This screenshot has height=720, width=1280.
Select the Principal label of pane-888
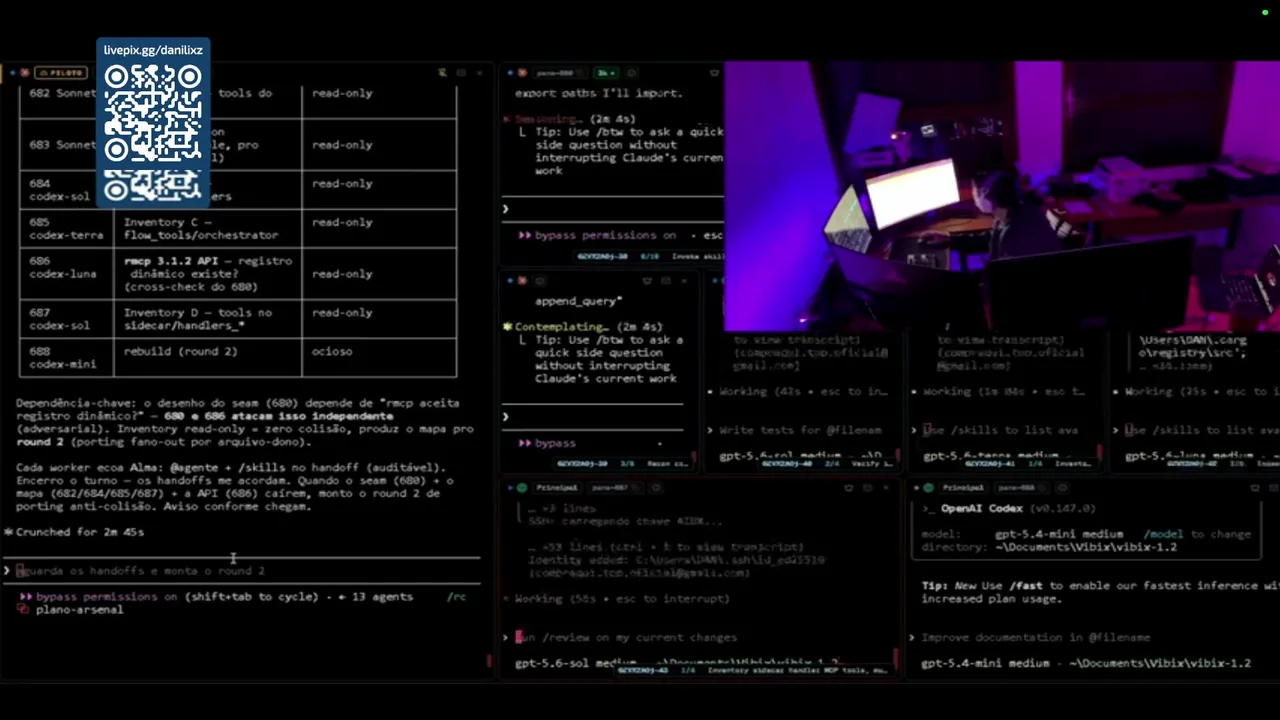click(x=962, y=488)
